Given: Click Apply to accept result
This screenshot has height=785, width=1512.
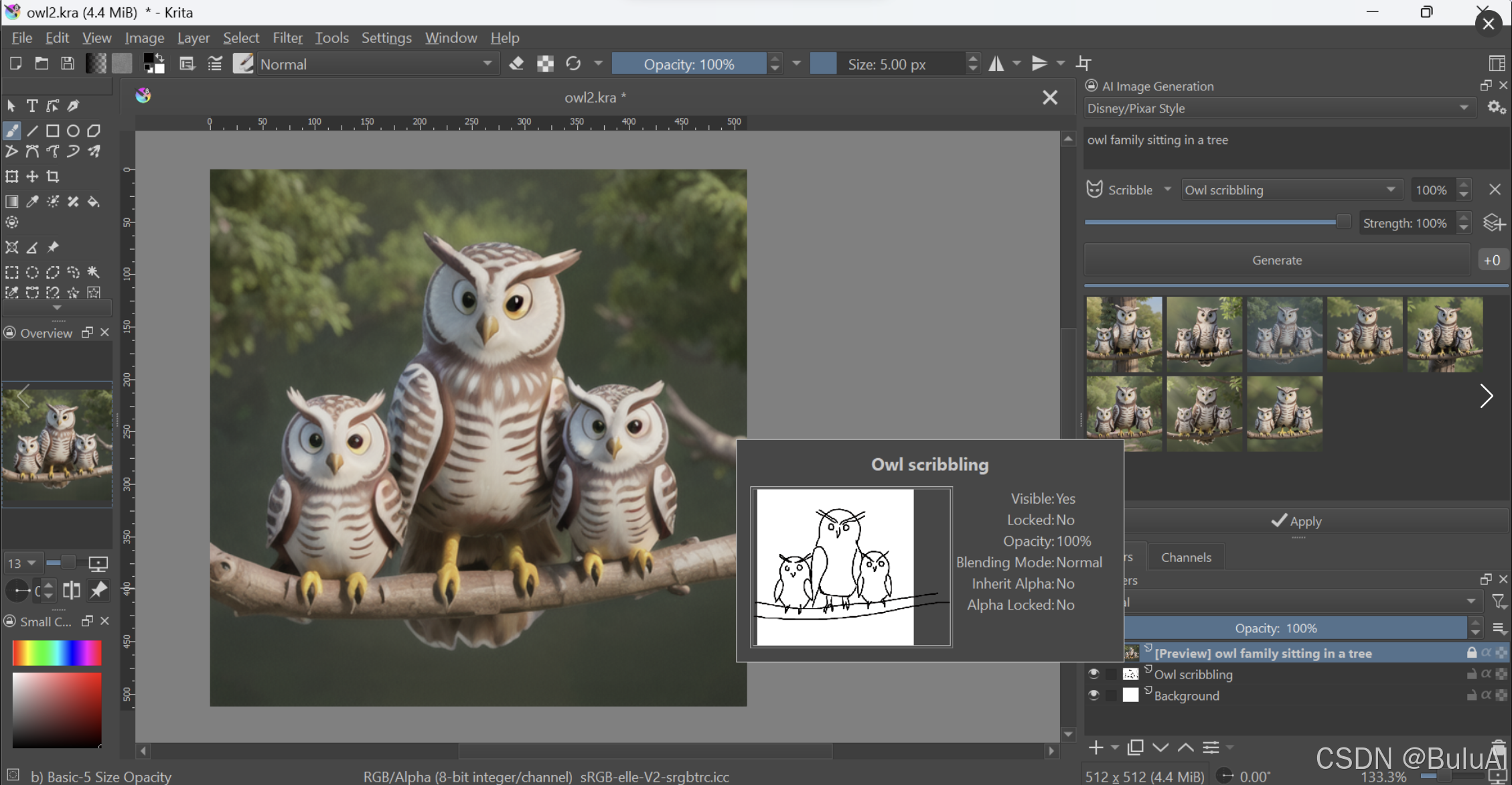Looking at the screenshot, I should click(x=1296, y=521).
